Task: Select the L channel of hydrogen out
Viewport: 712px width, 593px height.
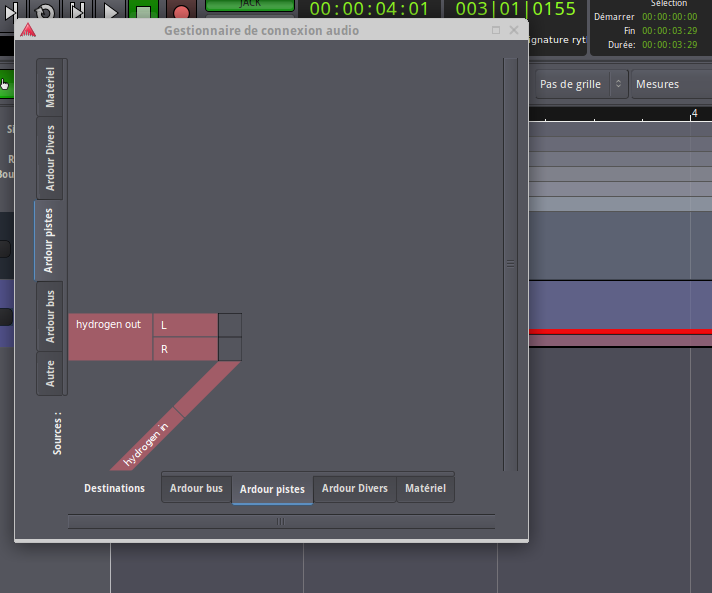Action: pos(185,325)
